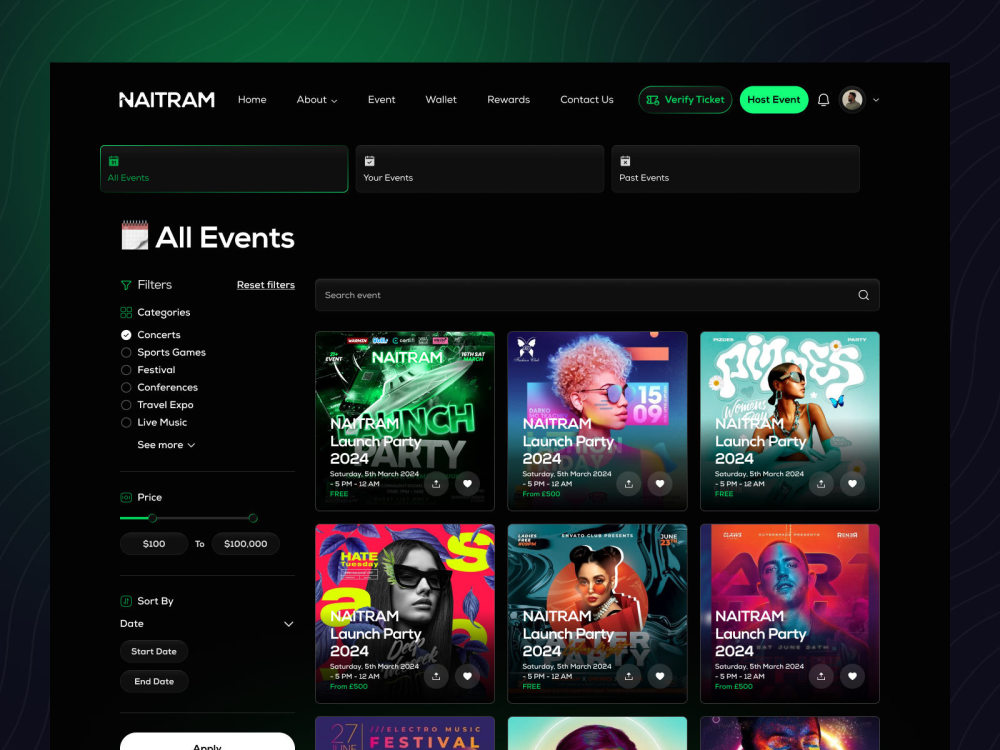Image resolution: width=1000 pixels, height=750 pixels.
Task: Select the Live Music category
Action: pos(126,423)
